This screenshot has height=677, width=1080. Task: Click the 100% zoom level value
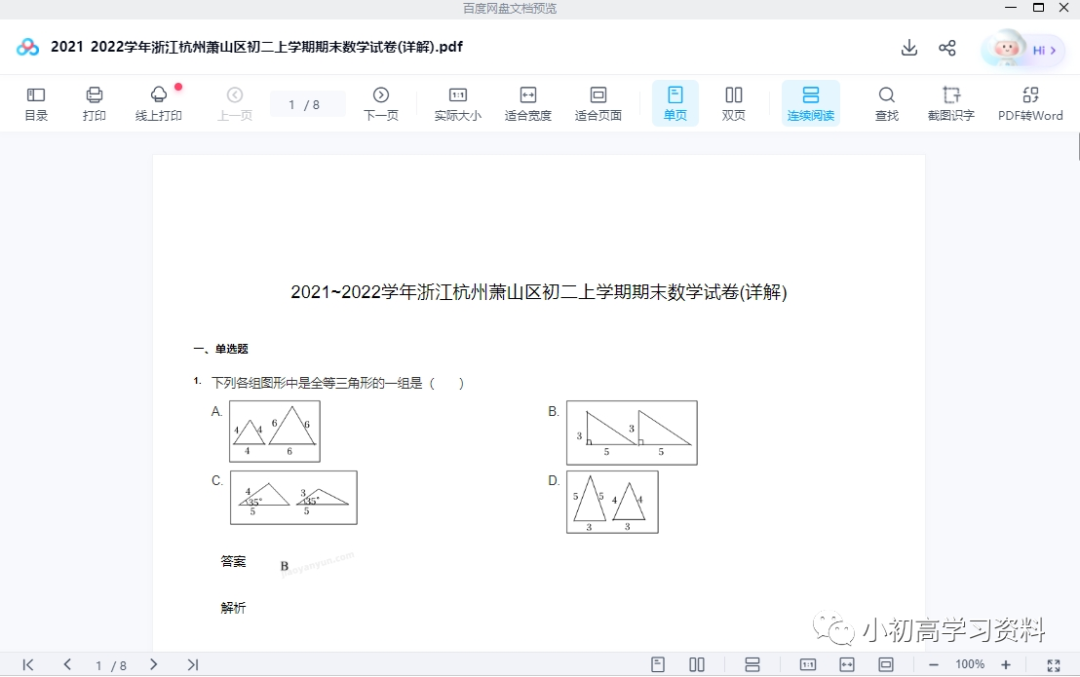tap(970, 664)
